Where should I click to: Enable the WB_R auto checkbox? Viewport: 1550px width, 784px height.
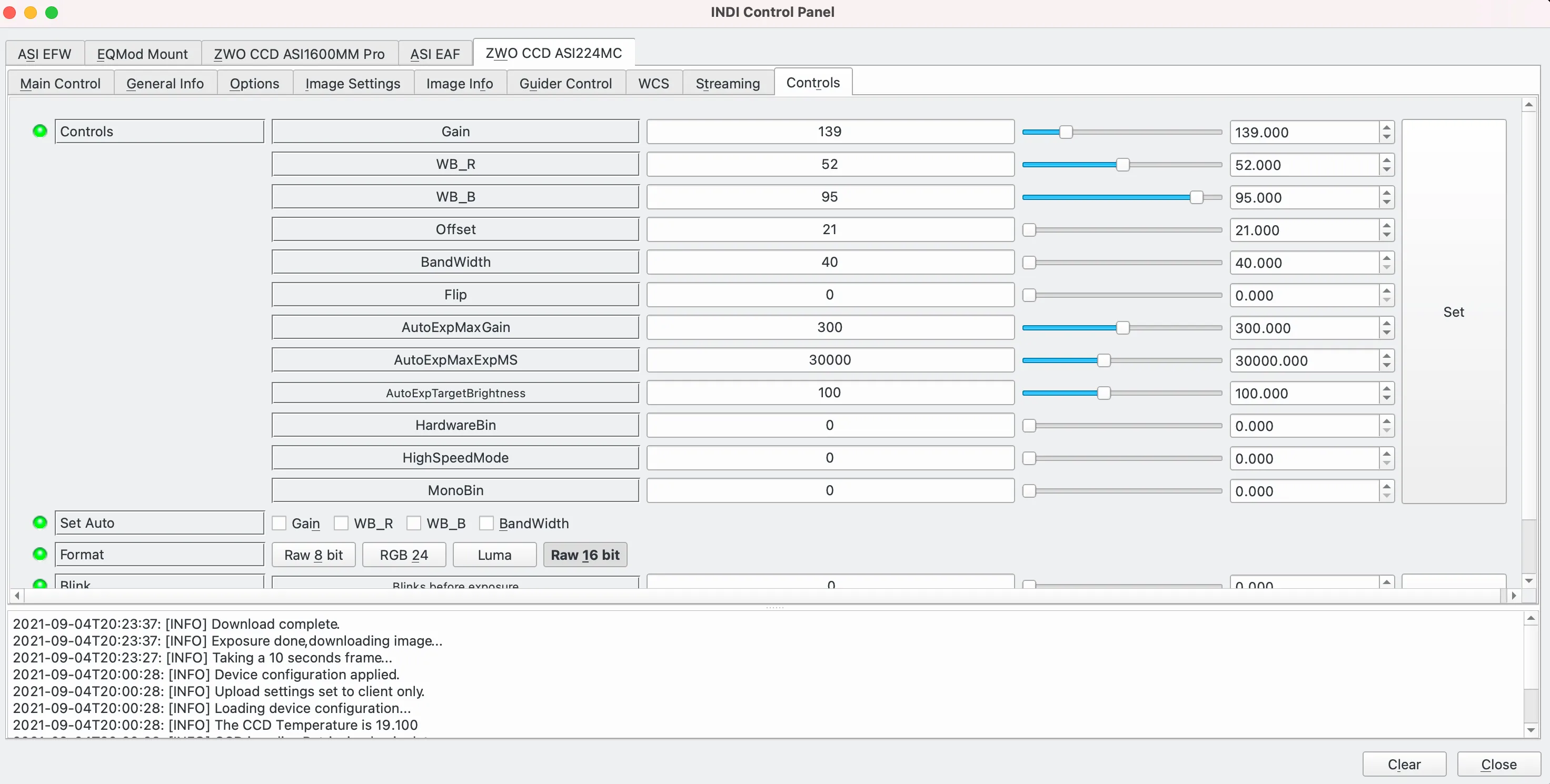click(x=341, y=523)
